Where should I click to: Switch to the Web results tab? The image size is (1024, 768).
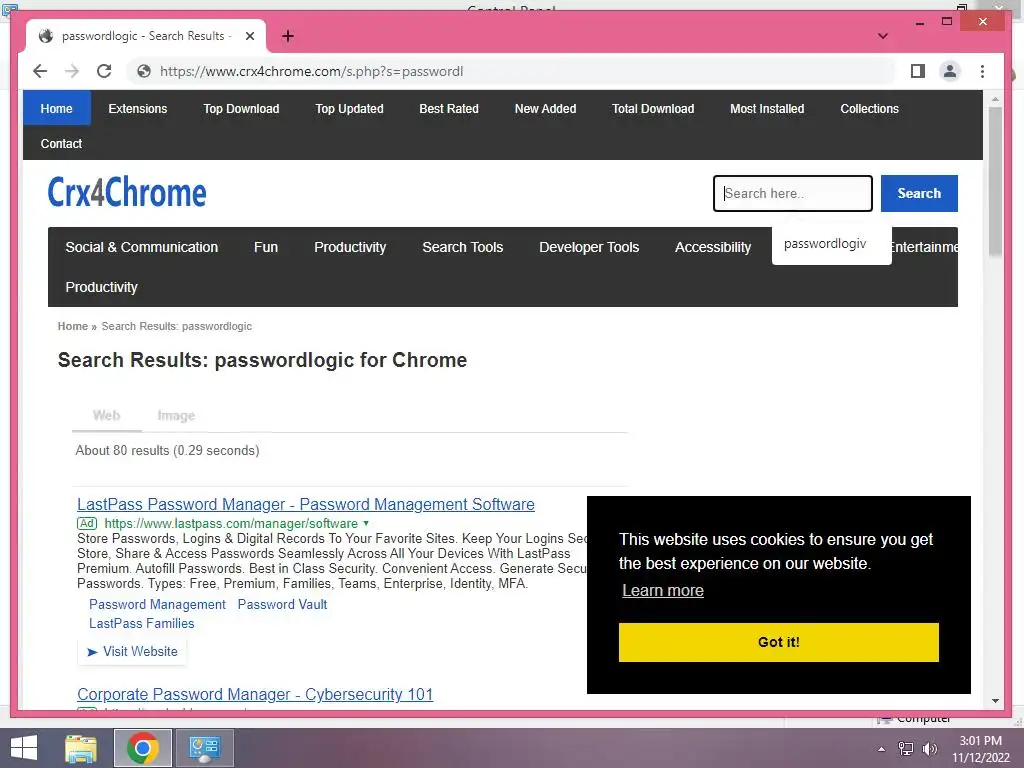(x=106, y=415)
